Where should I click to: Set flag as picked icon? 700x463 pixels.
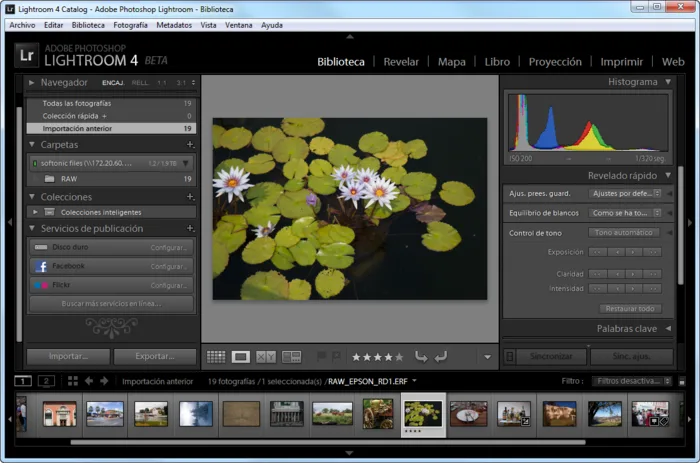click(x=321, y=356)
